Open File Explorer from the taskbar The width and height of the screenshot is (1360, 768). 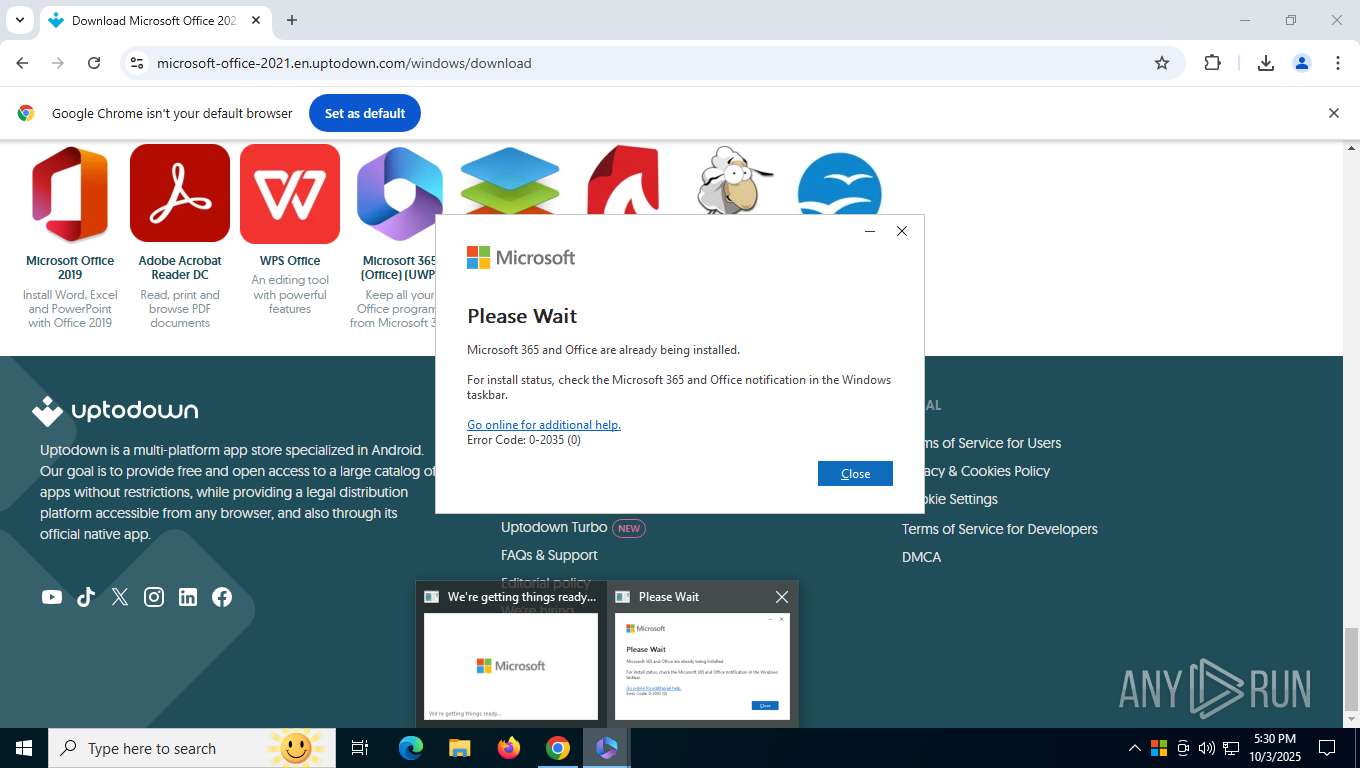click(459, 748)
